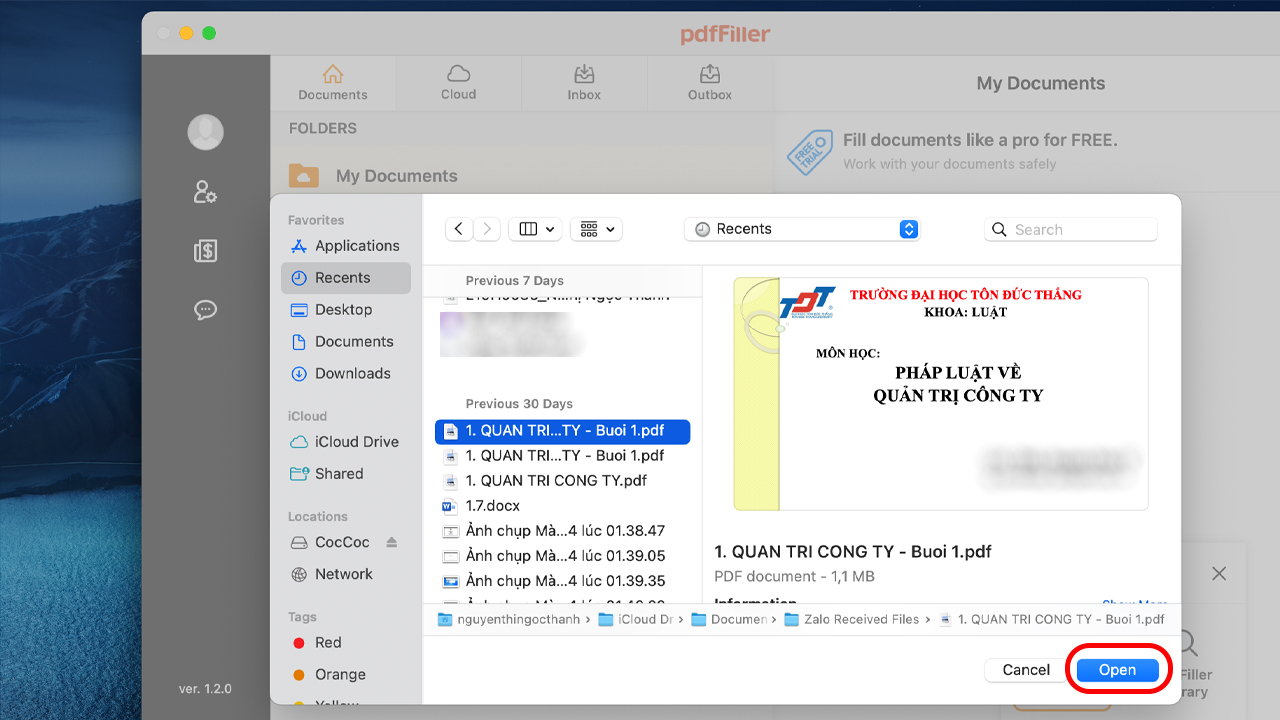The height and width of the screenshot is (720, 1280).
Task: Click Zalo Received Files in path bar
Action: tap(851, 620)
